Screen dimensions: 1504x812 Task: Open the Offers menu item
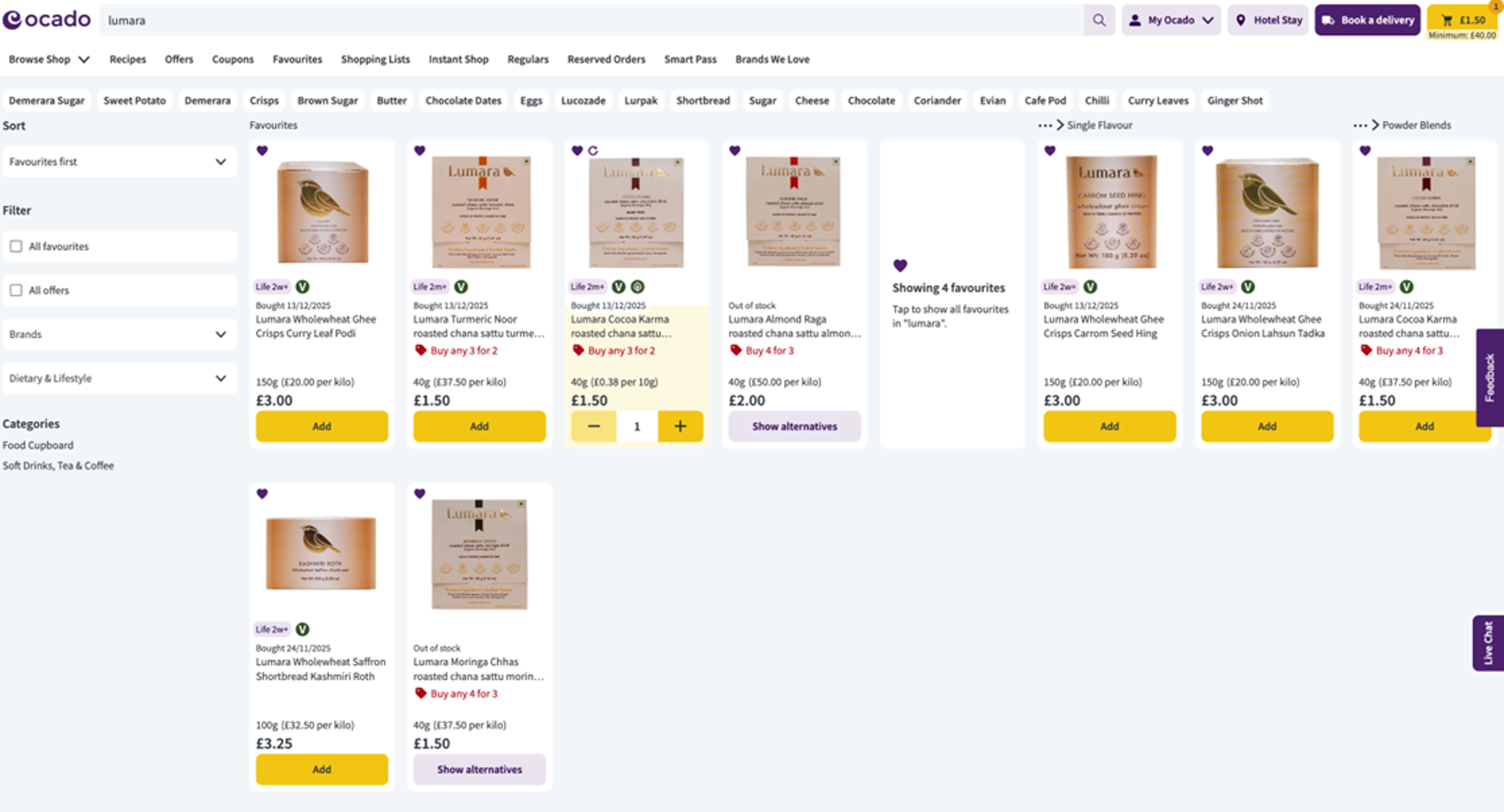coord(179,60)
